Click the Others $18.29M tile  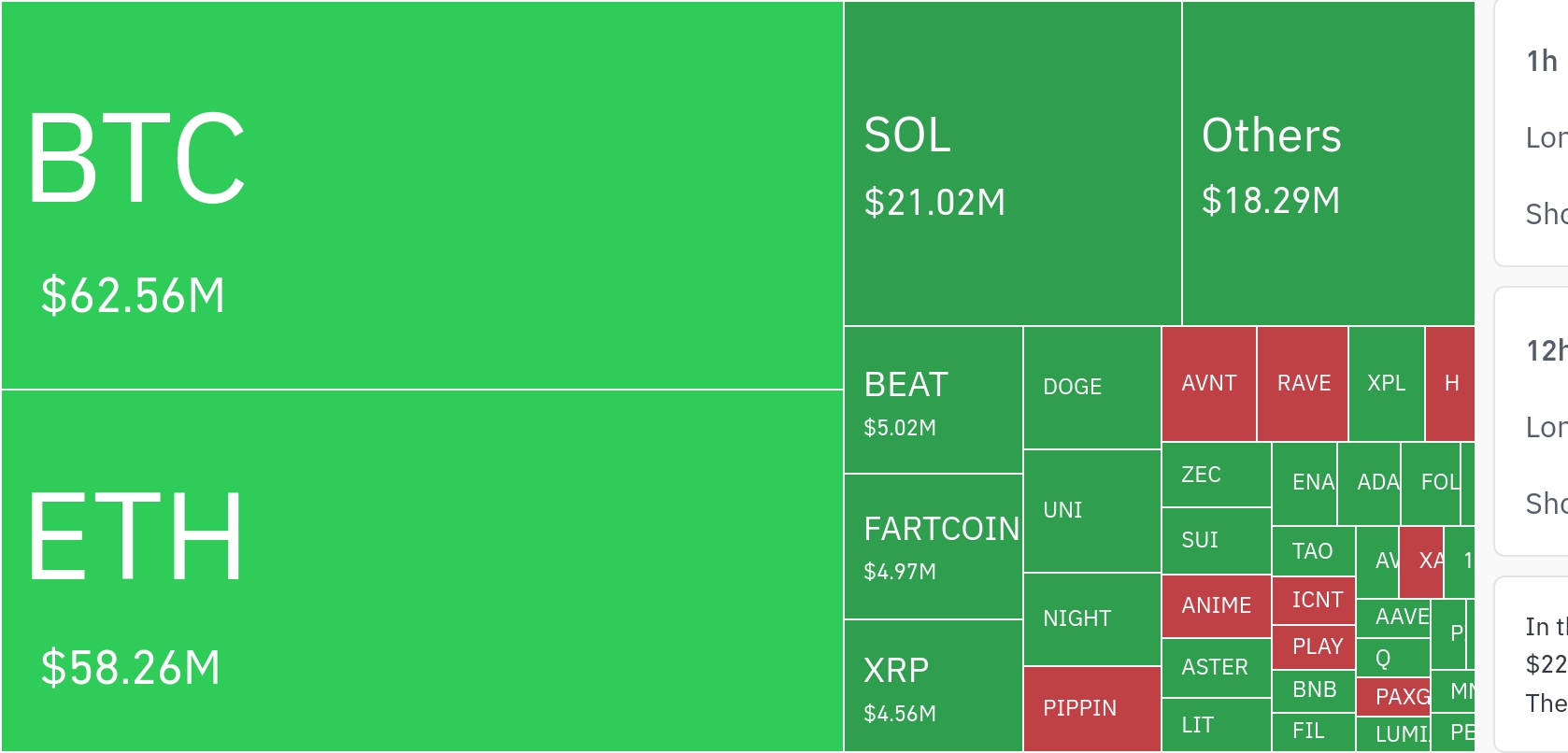(1328, 164)
